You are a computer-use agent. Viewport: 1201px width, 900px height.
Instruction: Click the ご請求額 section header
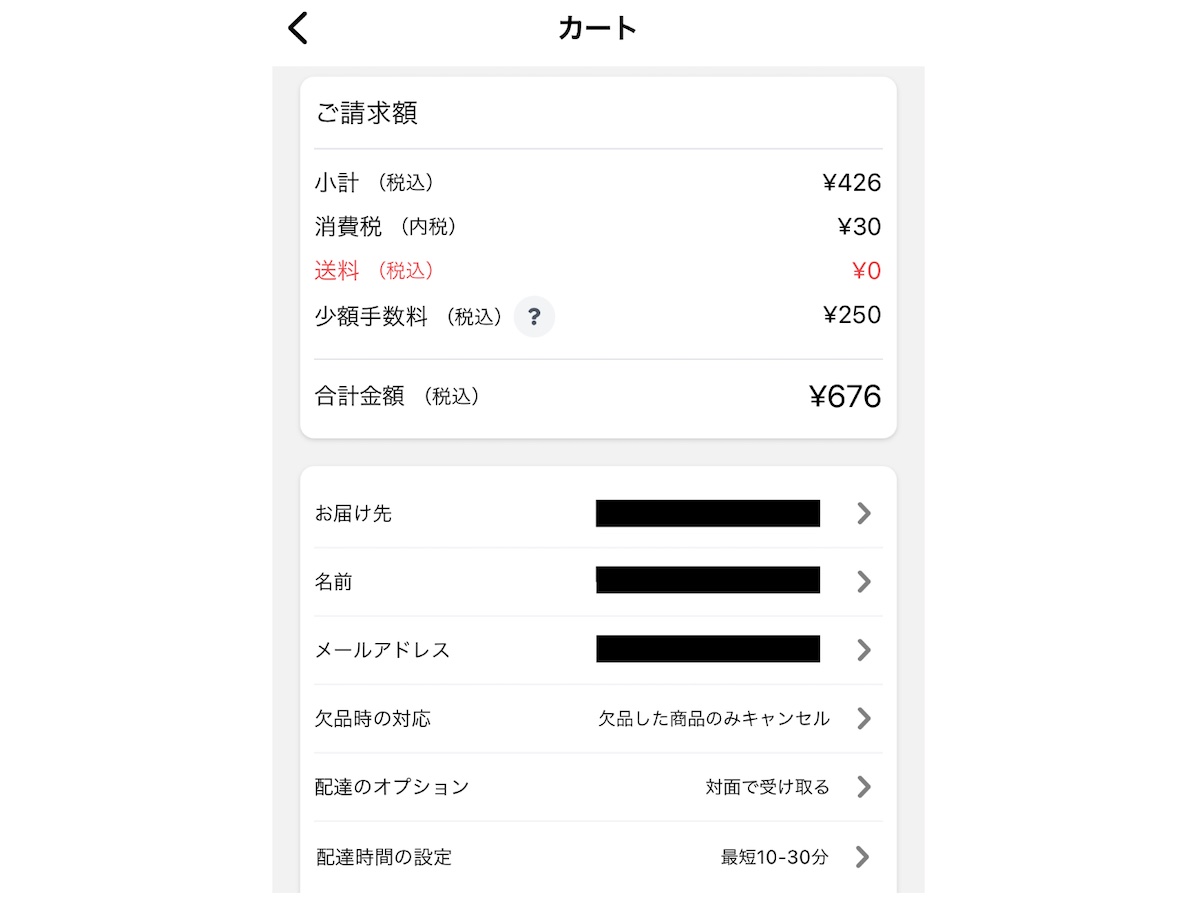coord(368,113)
